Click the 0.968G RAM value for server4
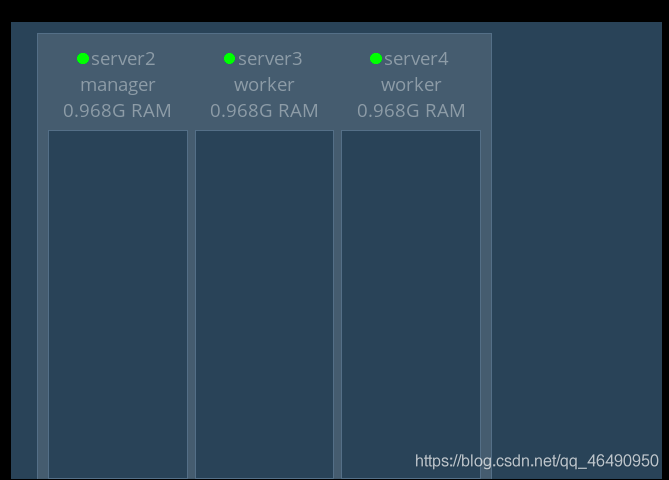669x480 pixels. pyautogui.click(x=411, y=111)
